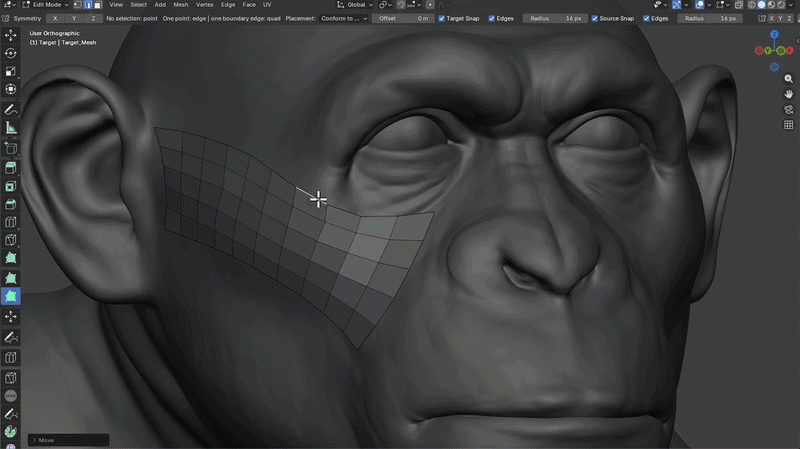
Task: Open the editor type dropdown
Action: coord(9,5)
